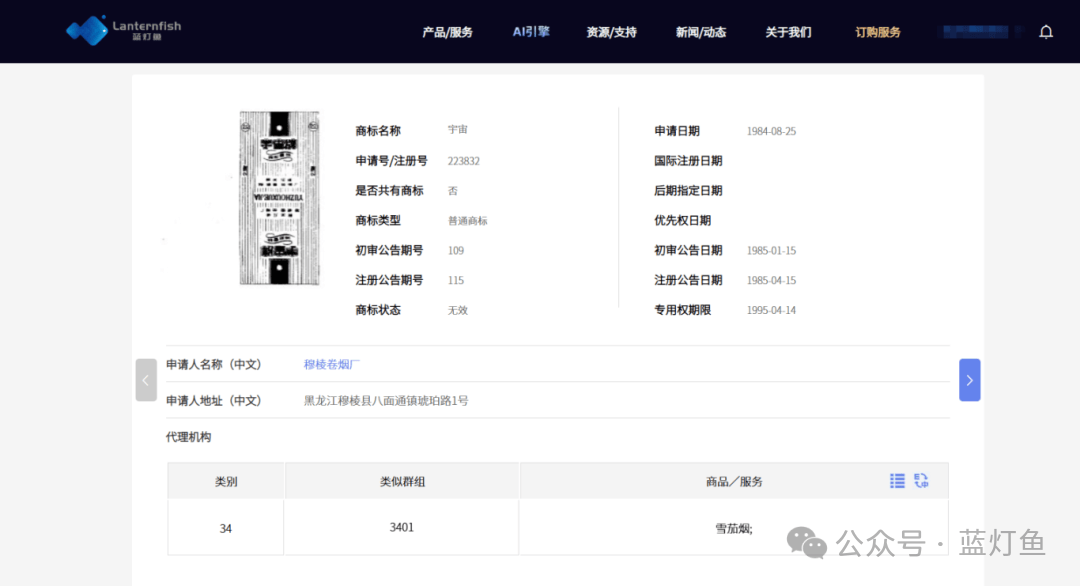Click the Lanternfish logo in the header
The height and width of the screenshot is (586, 1080).
[x=123, y=31]
